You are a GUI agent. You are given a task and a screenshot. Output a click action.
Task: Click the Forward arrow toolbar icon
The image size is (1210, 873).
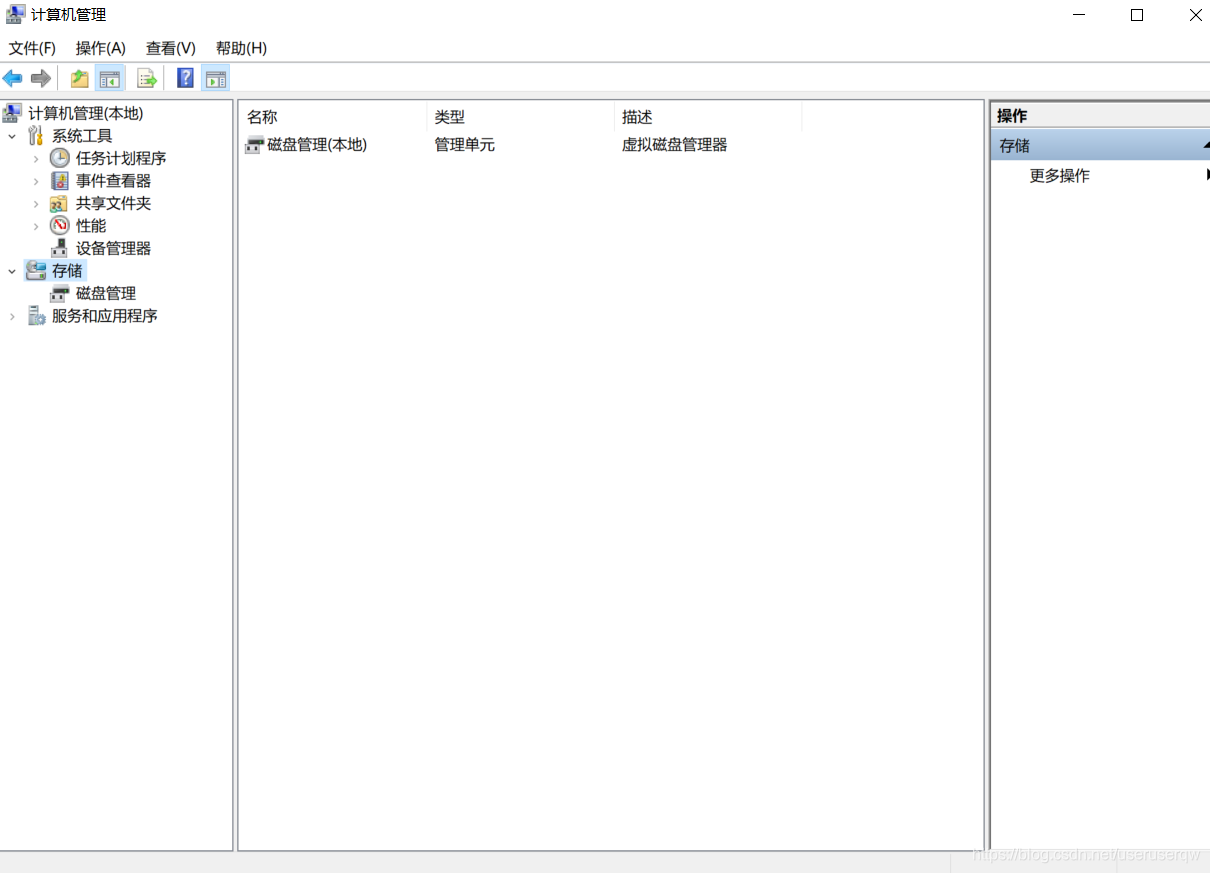click(41, 78)
